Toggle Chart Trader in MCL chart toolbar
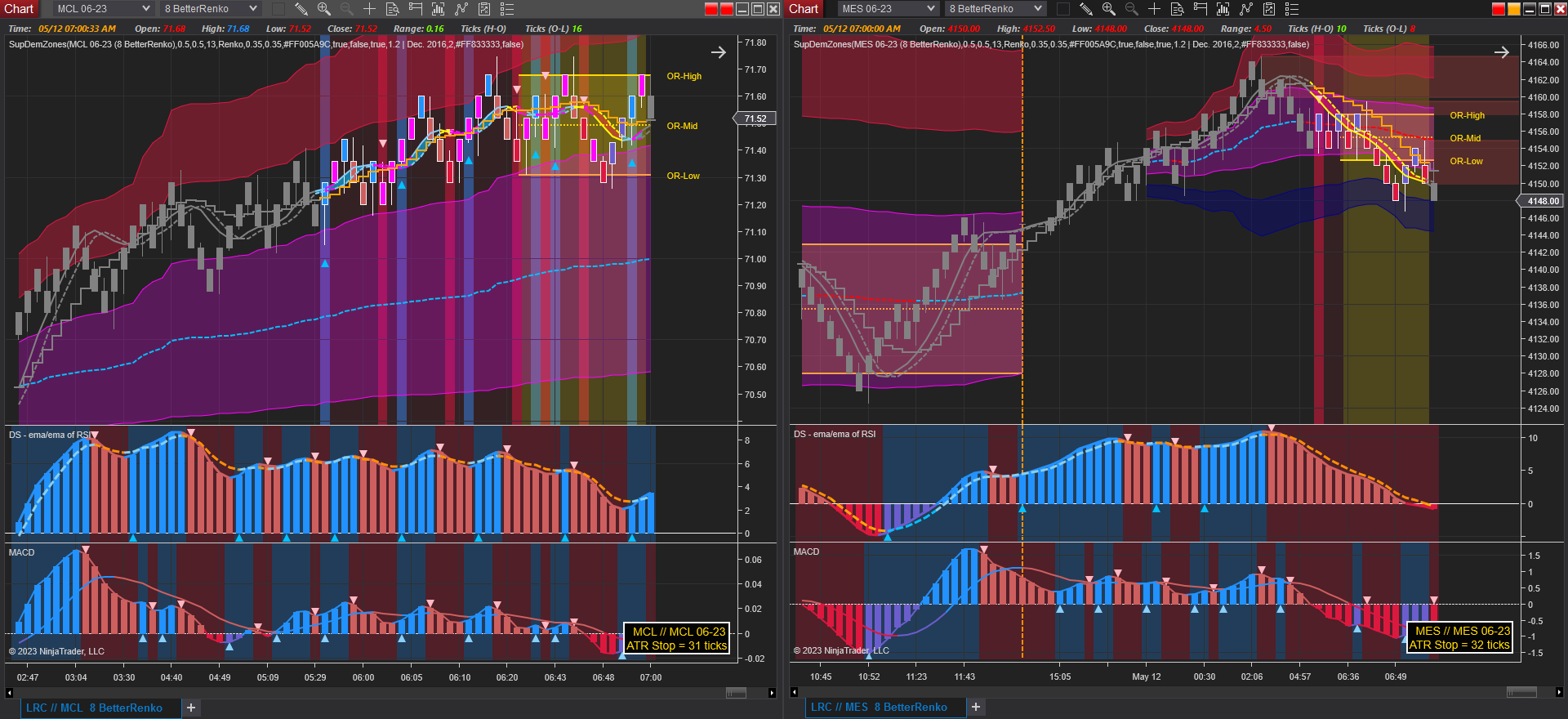The width and height of the screenshot is (1568, 719). pyautogui.click(x=415, y=9)
